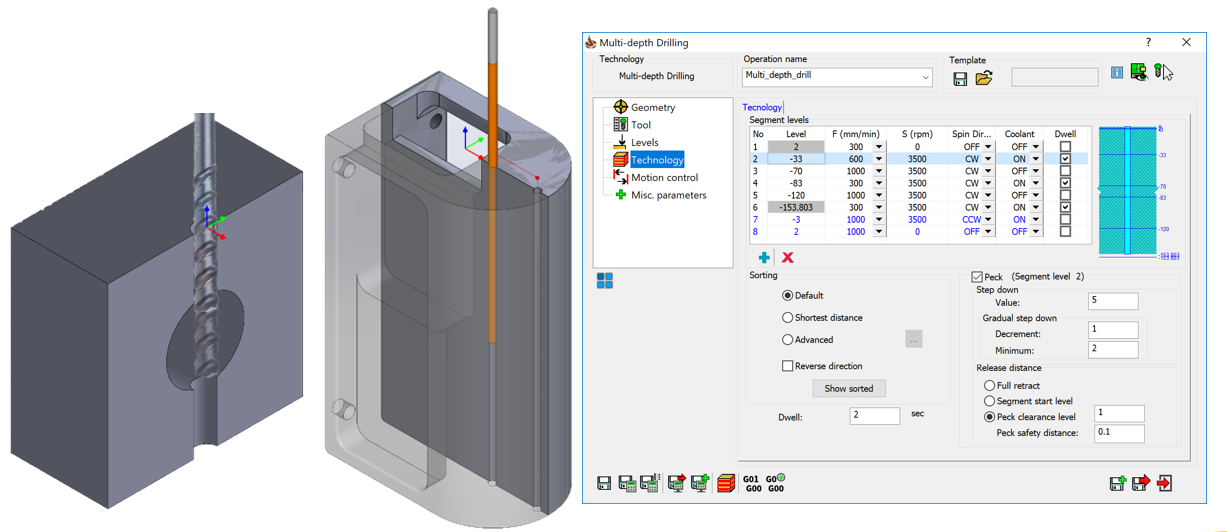Open Spin Direction dropdown for segment 7
Image resolution: width=1227 pixels, height=532 pixels.
pyautogui.click(x=988, y=220)
